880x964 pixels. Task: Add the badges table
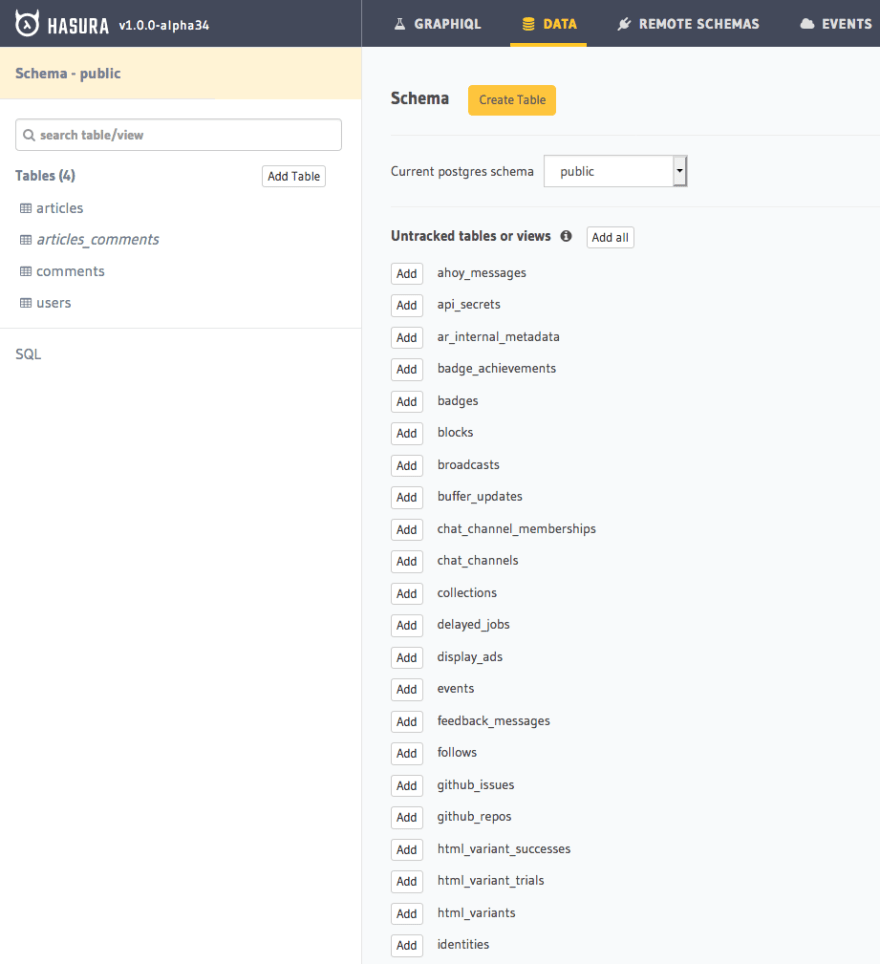pos(406,401)
